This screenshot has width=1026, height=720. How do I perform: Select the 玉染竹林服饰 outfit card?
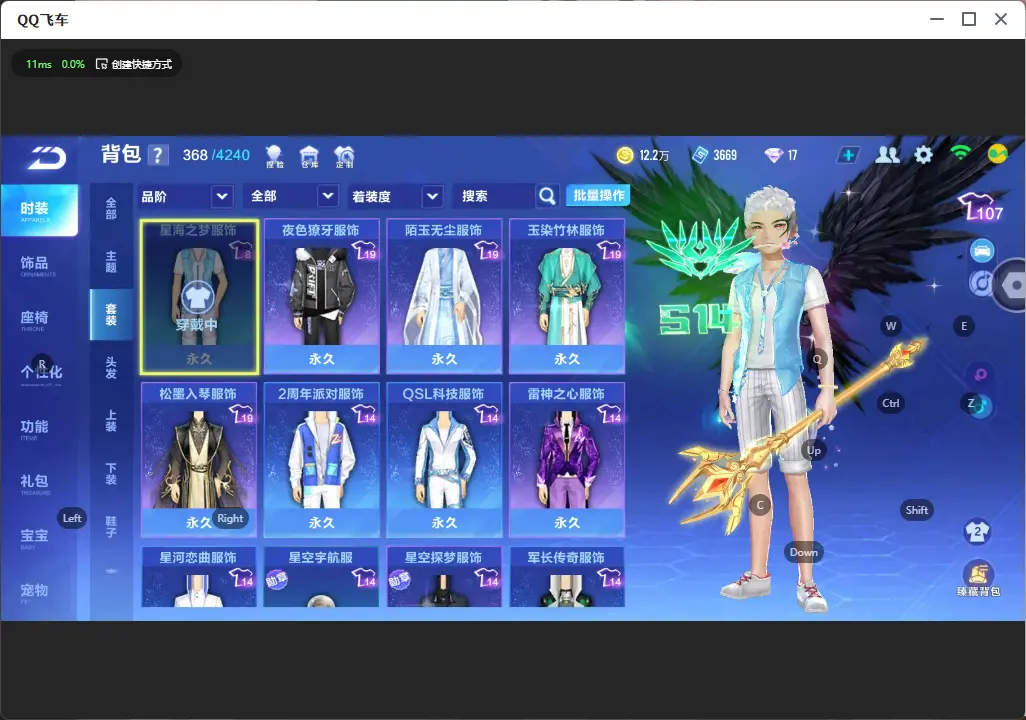[567, 297]
